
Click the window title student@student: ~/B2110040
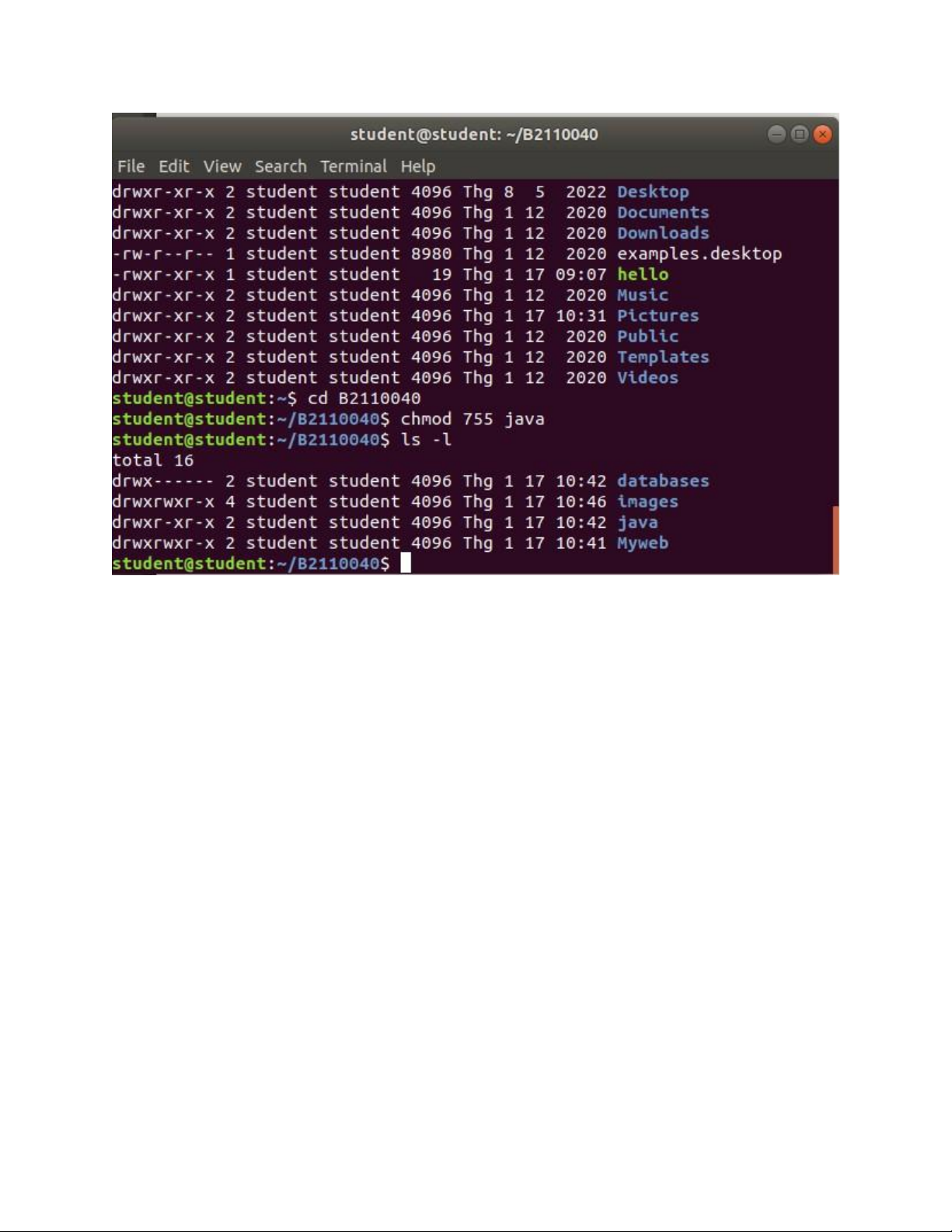pos(474,134)
